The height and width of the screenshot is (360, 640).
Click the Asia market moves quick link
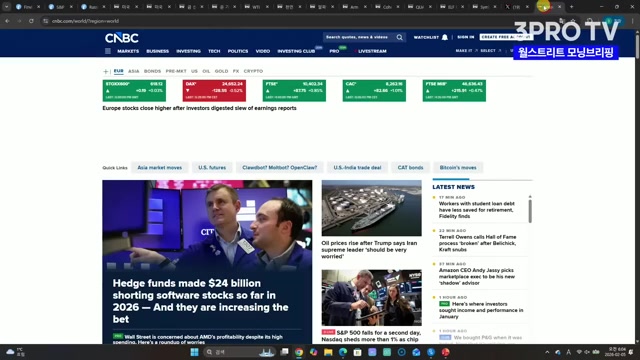tap(160, 168)
